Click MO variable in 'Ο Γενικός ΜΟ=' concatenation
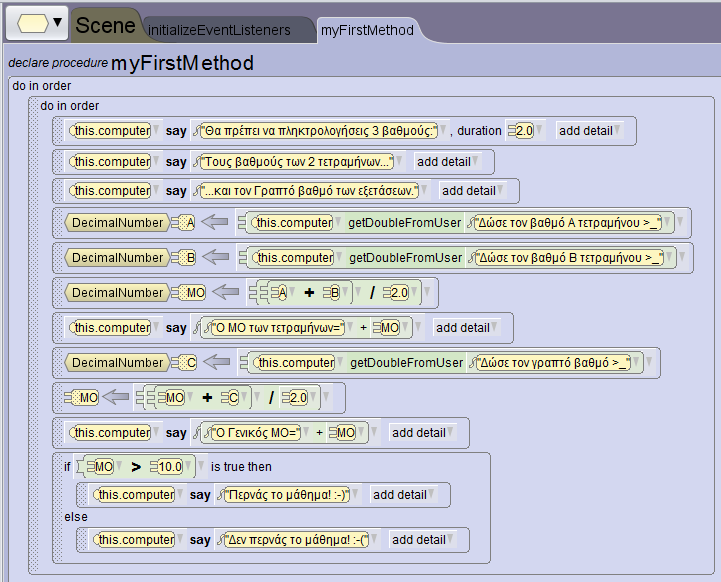This screenshot has height=582, width=721. pyautogui.click(x=343, y=433)
